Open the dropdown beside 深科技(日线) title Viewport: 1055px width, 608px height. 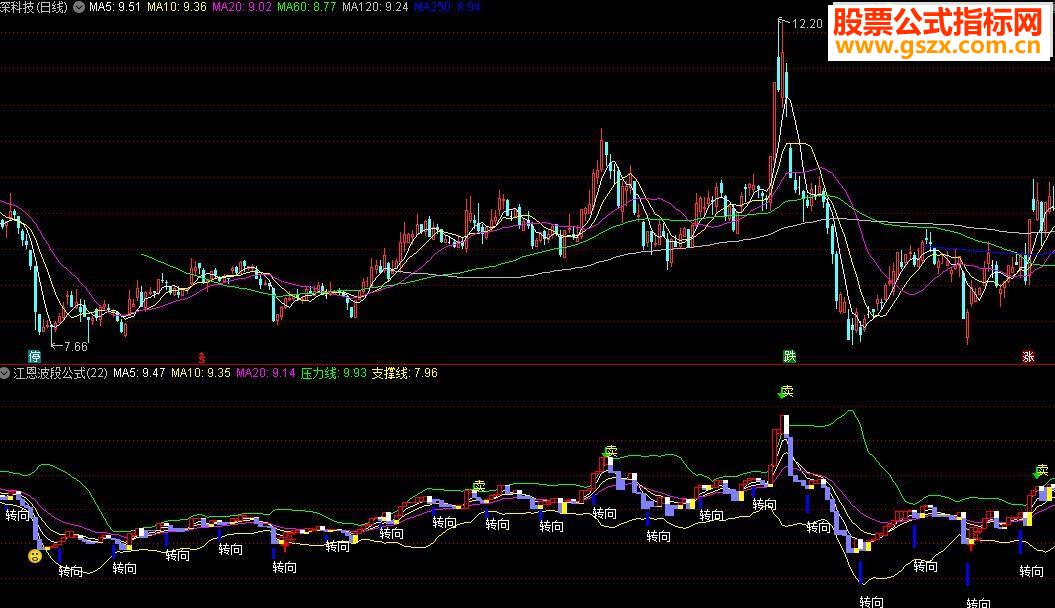coord(79,7)
